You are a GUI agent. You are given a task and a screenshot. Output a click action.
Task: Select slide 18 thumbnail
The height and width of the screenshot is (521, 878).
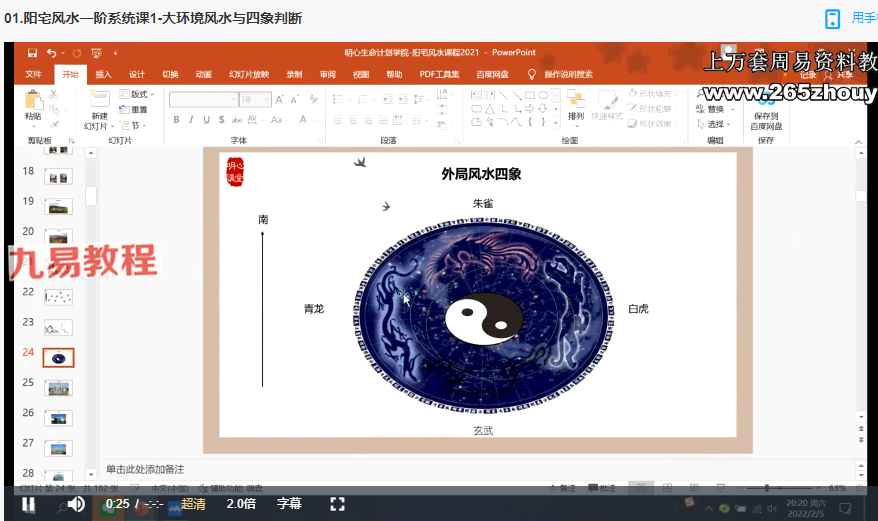coord(58,178)
